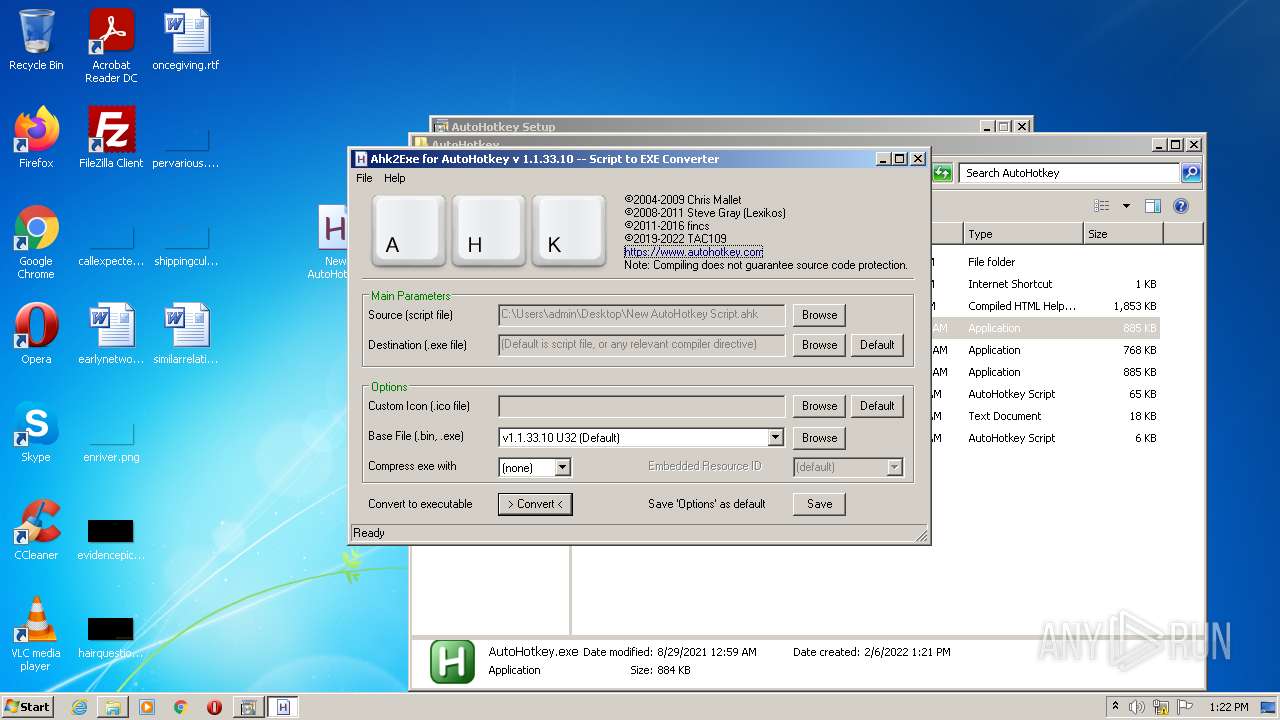Open earlynetwo document on desktop
The width and height of the screenshot is (1280, 720).
pyautogui.click(x=111, y=334)
